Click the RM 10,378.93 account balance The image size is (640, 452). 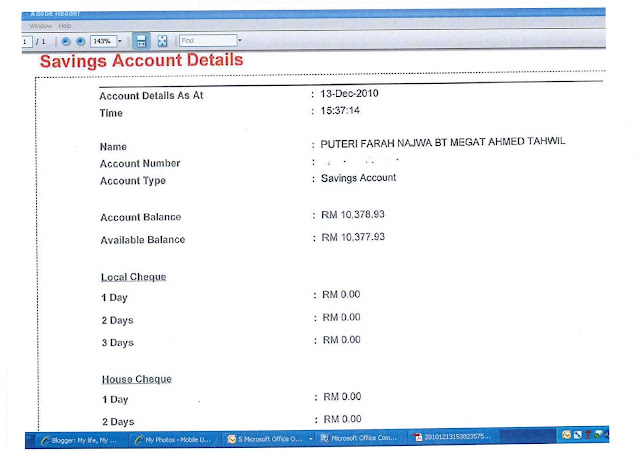[x=353, y=214]
